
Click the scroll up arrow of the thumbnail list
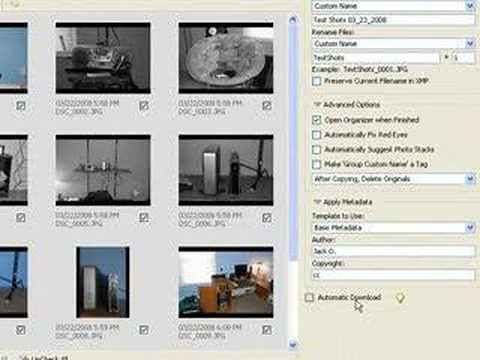(x=293, y=20)
